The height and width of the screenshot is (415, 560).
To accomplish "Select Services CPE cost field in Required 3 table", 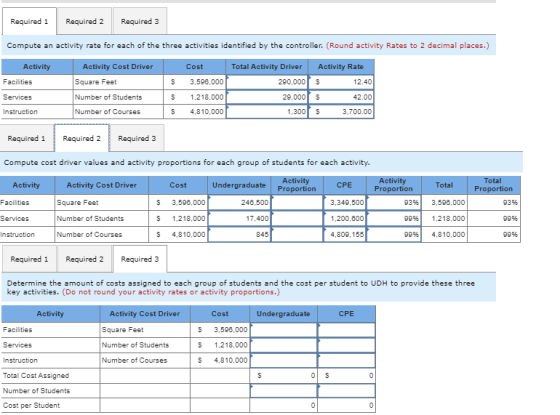I will pos(346,345).
